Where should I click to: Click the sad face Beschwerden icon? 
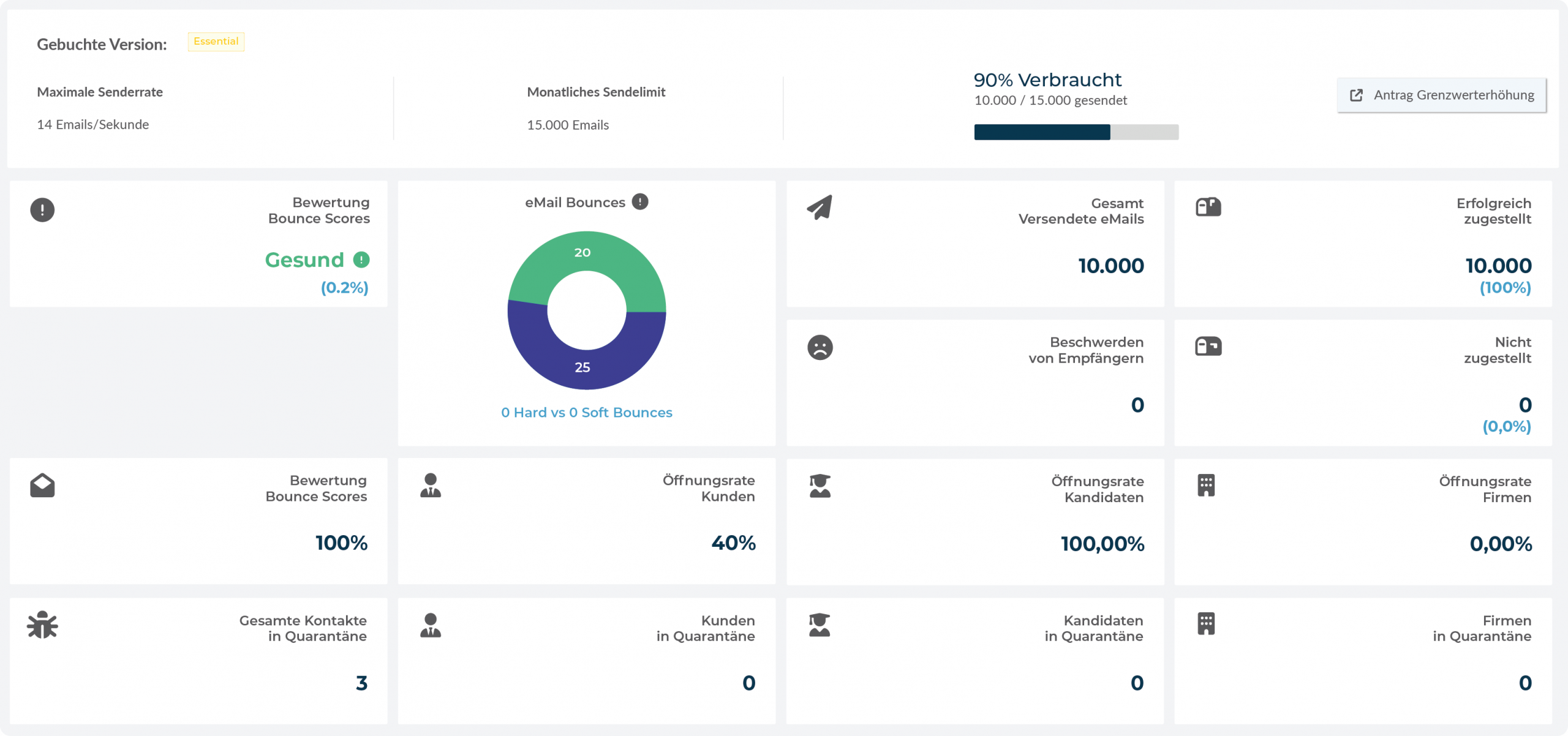point(820,347)
